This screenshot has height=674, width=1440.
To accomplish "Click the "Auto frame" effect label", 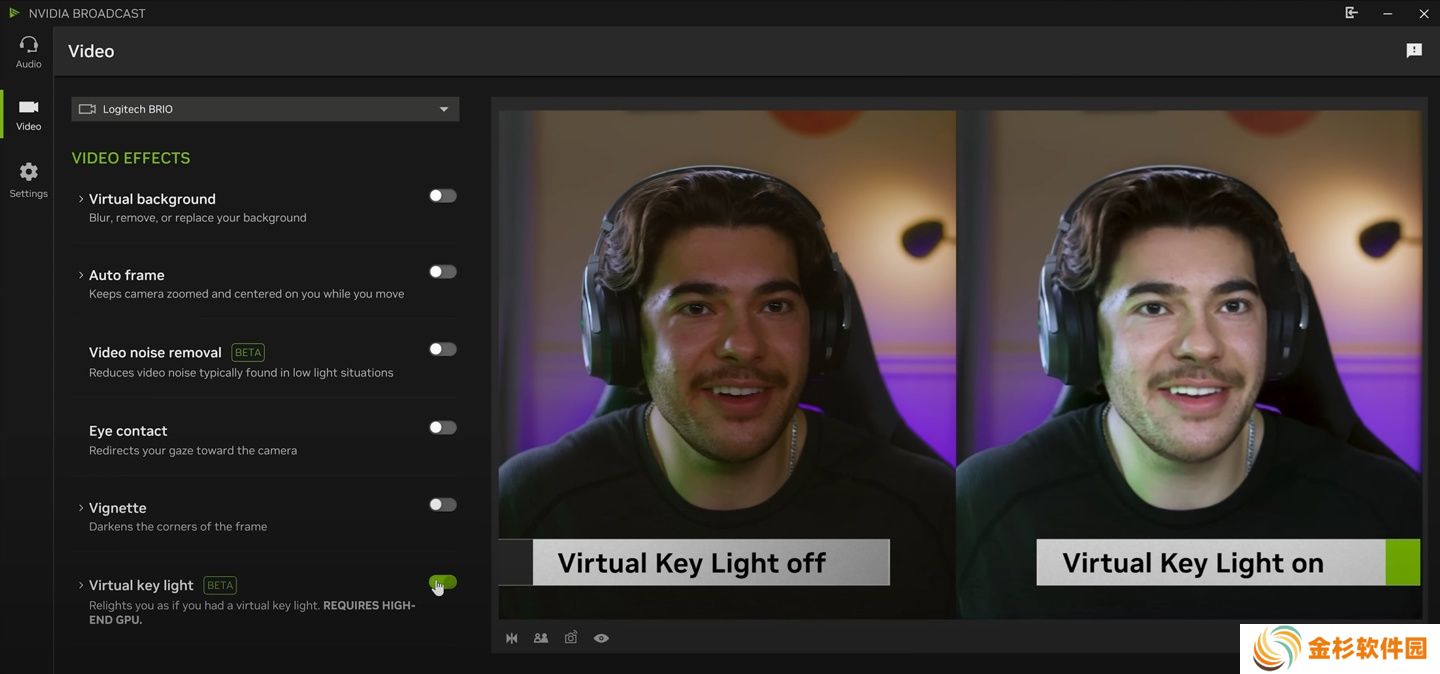I will pyautogui.click(x=127, y=275).
